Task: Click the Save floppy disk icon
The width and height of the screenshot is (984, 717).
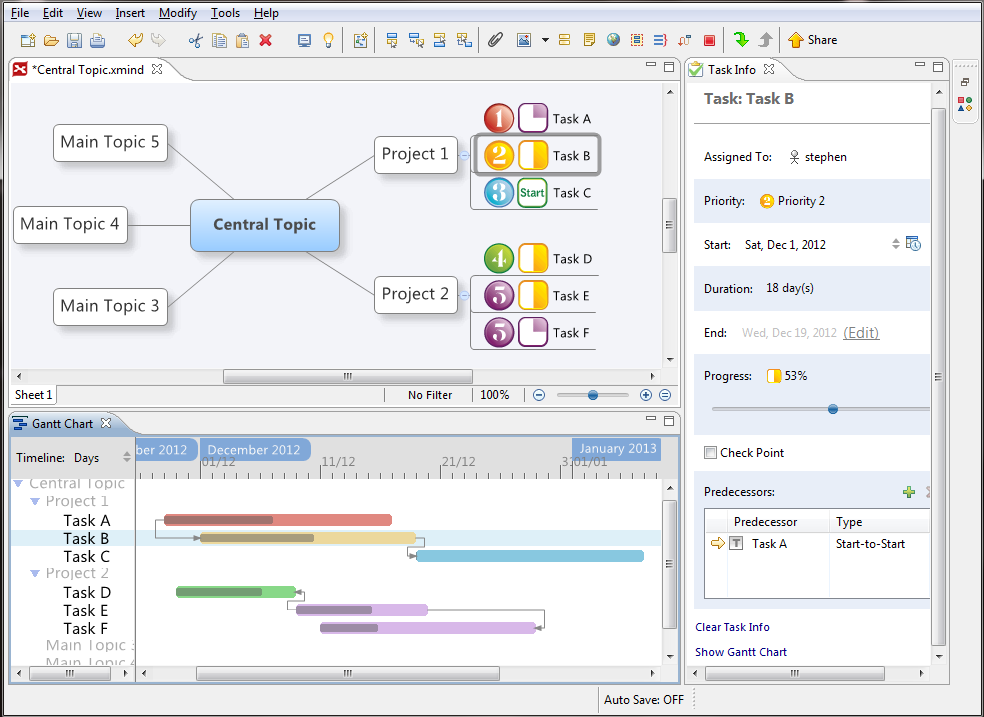Action: coord(74,40)
